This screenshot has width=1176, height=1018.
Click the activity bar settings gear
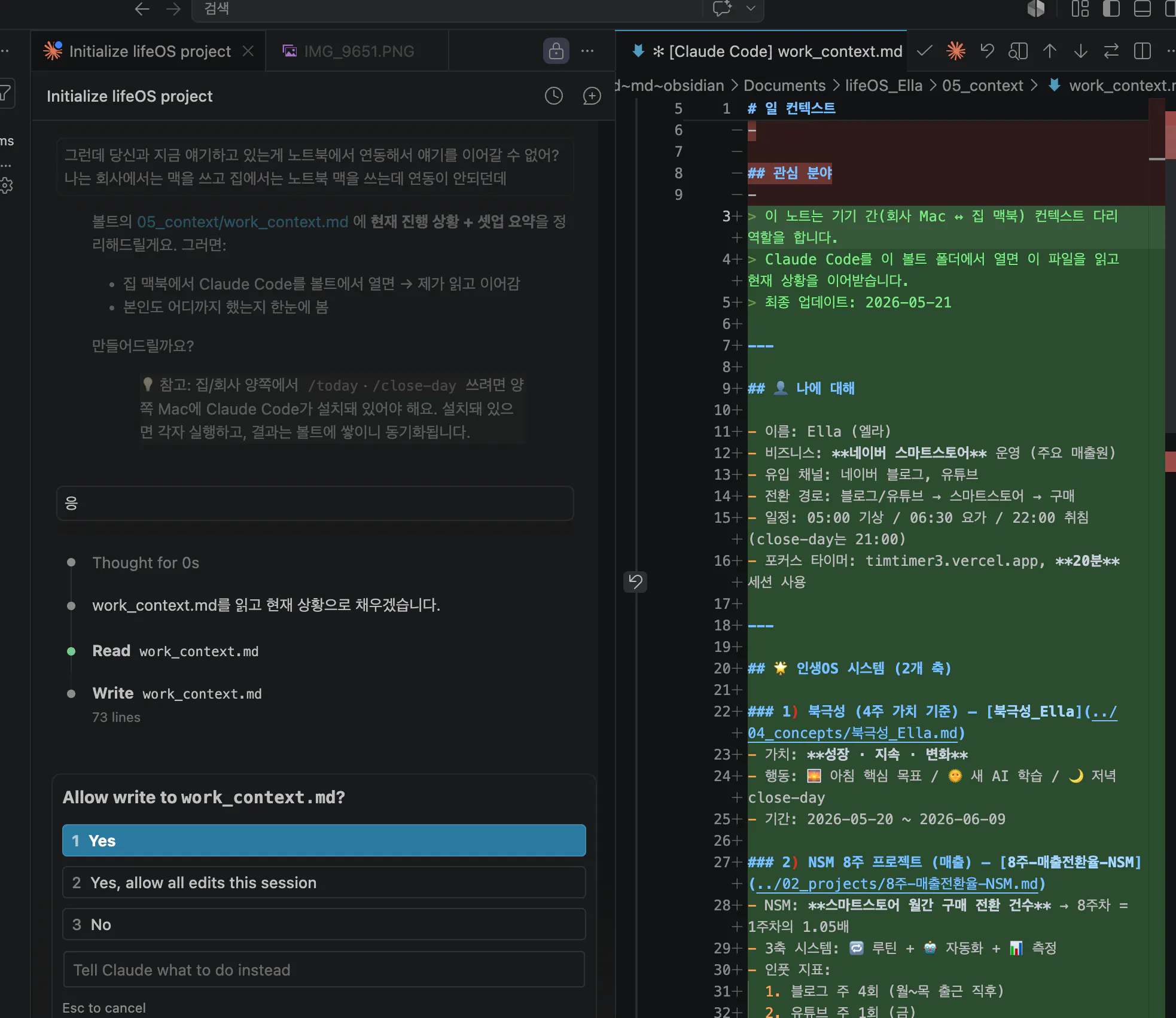6,185
